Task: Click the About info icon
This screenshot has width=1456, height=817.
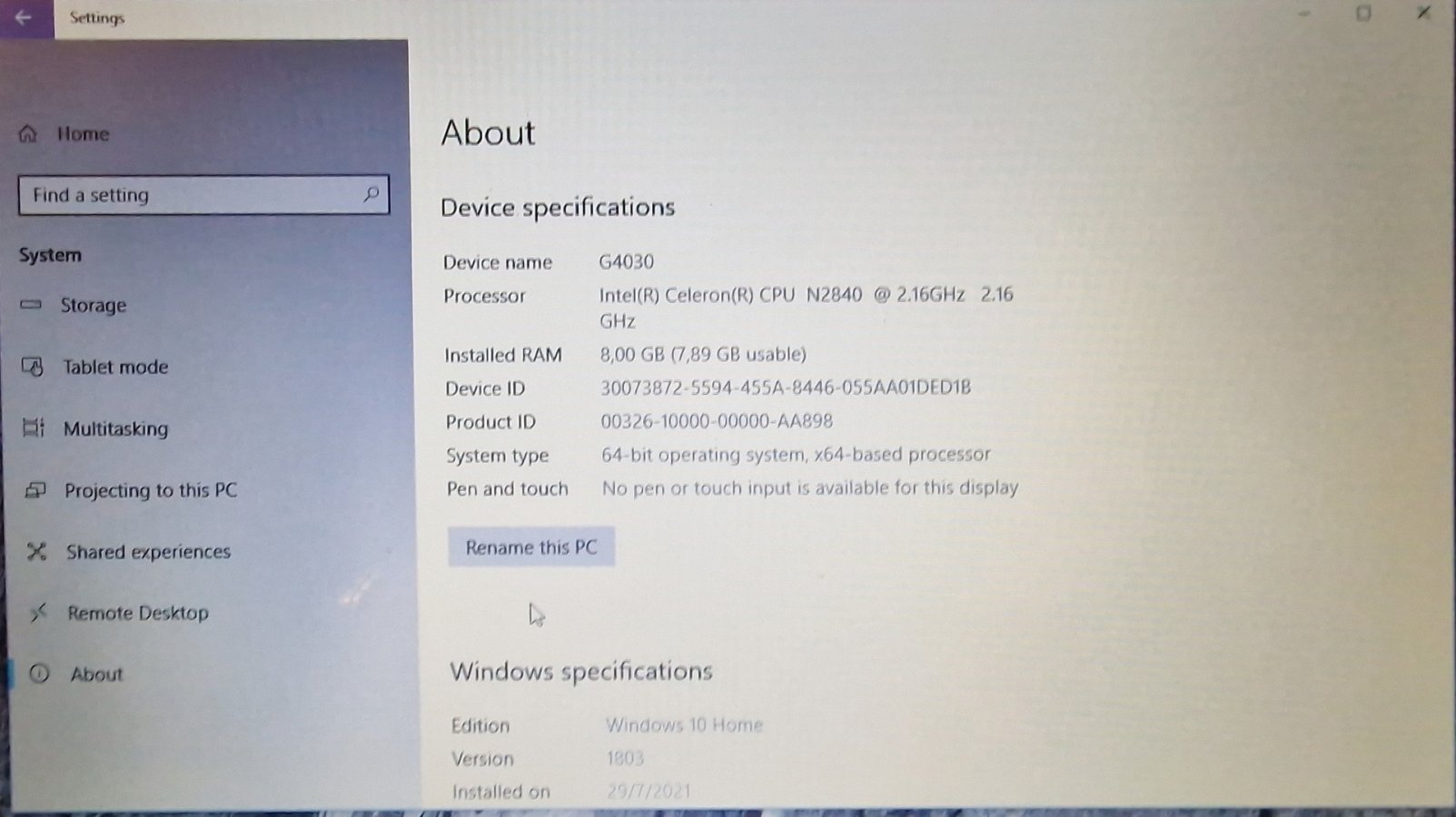Action: point(39,674)
